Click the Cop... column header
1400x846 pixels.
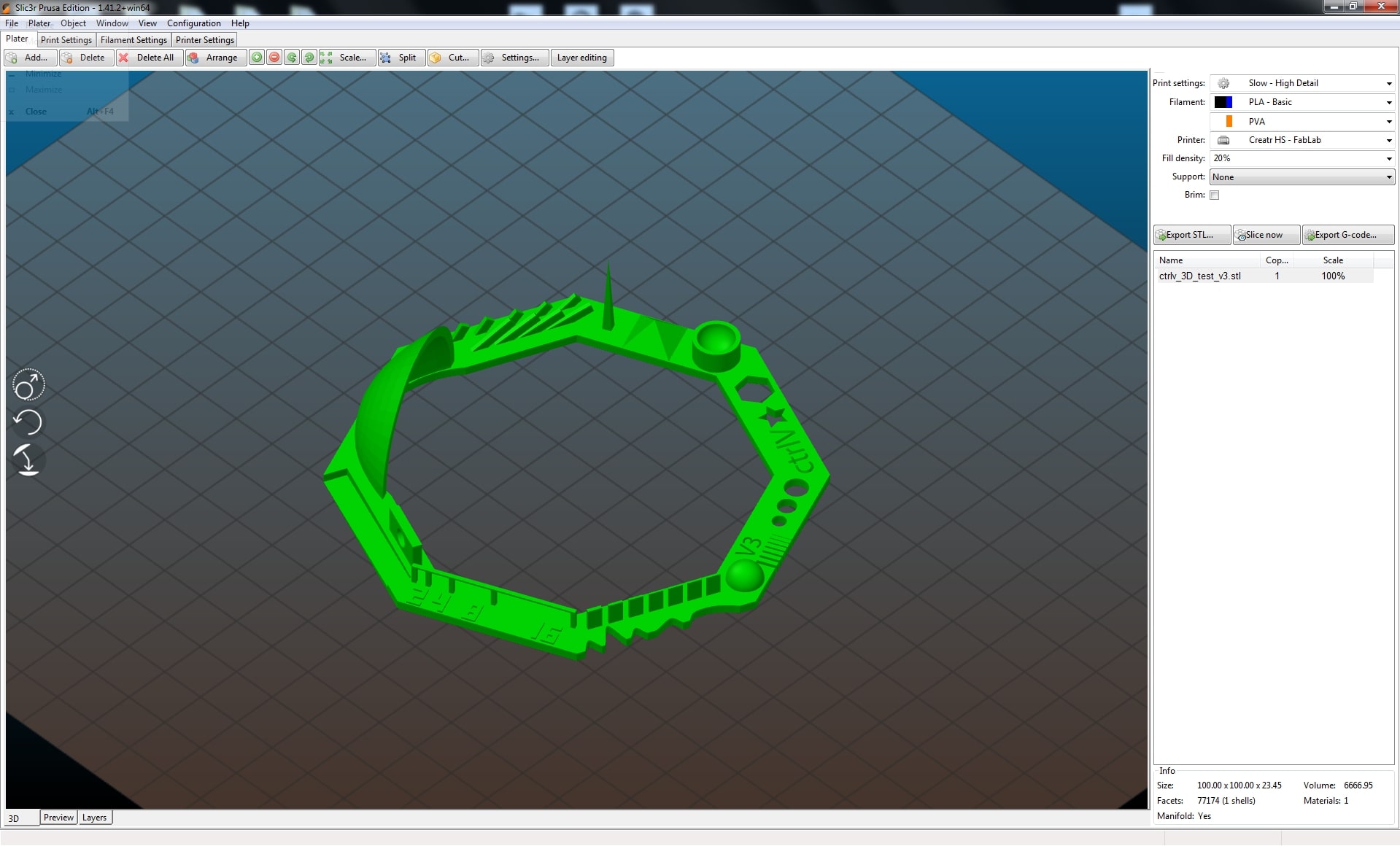1277,260
